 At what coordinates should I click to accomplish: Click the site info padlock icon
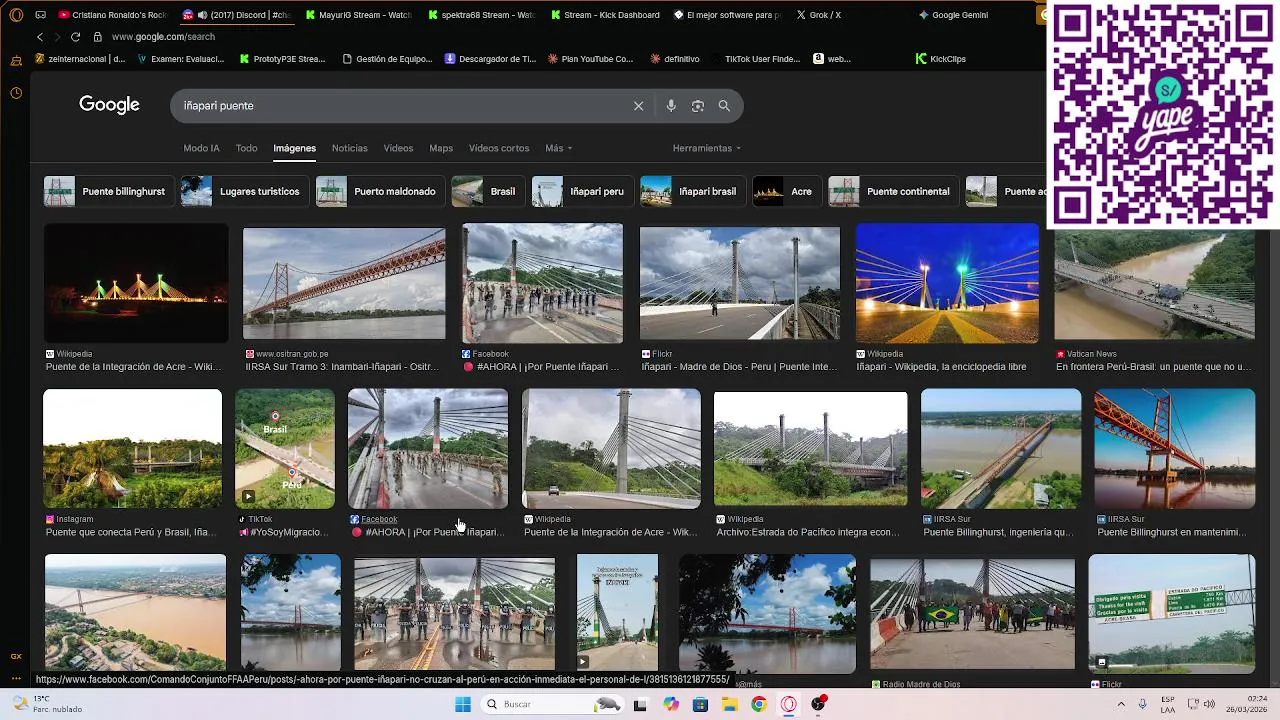pyautogui.click(x=97, y=37)
